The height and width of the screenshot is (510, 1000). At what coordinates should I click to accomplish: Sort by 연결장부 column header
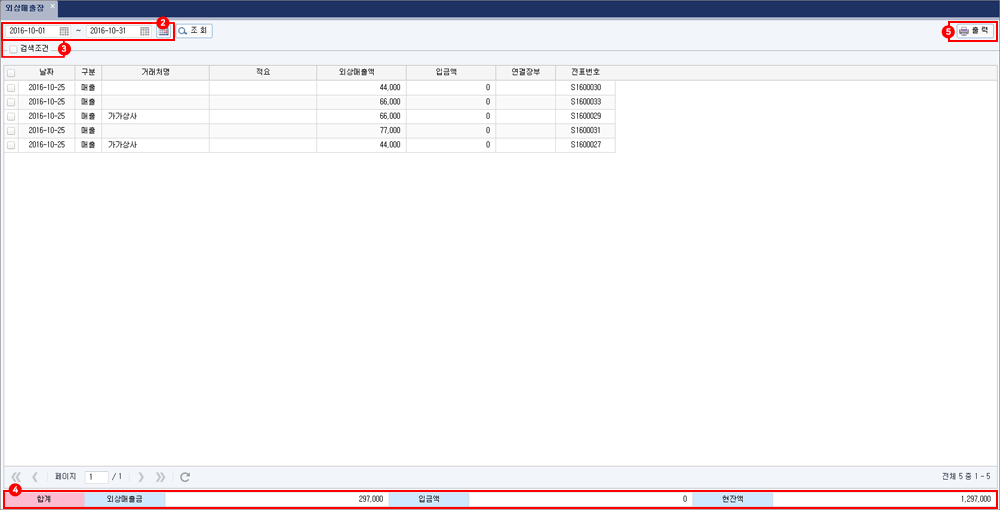click(x=525, y=73)
